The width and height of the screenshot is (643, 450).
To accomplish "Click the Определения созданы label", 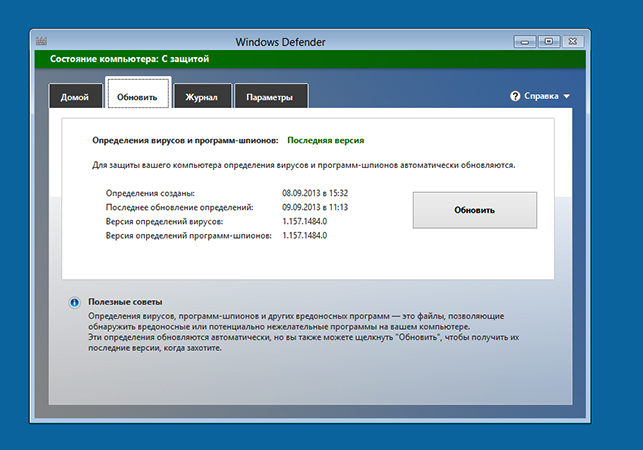I will point(150,193).
